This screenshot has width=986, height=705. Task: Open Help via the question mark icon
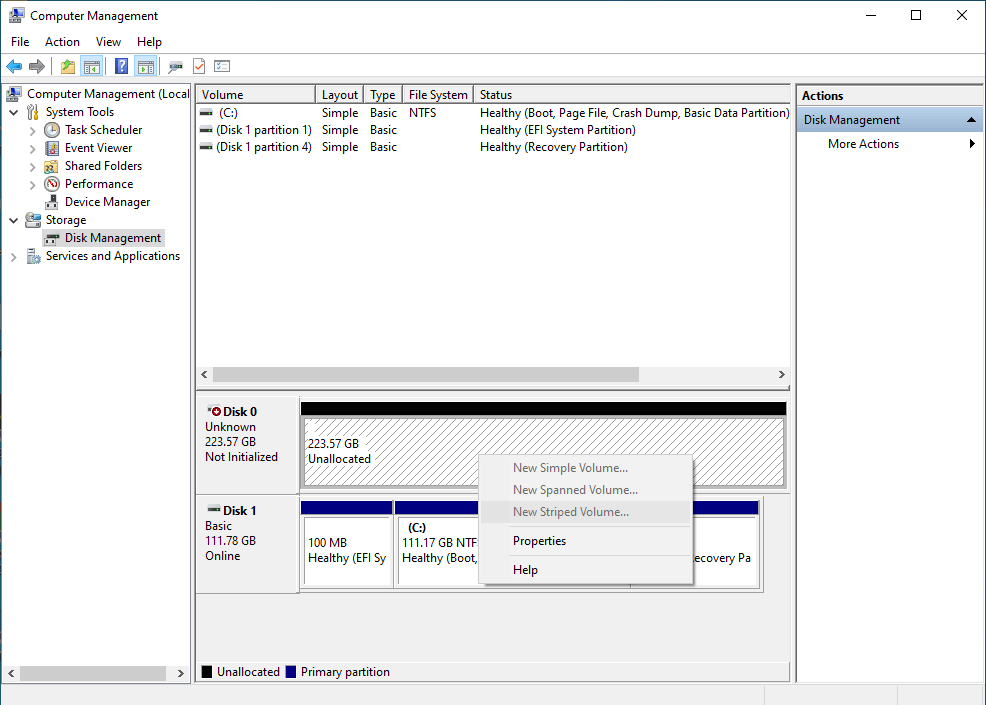[121, 66]
